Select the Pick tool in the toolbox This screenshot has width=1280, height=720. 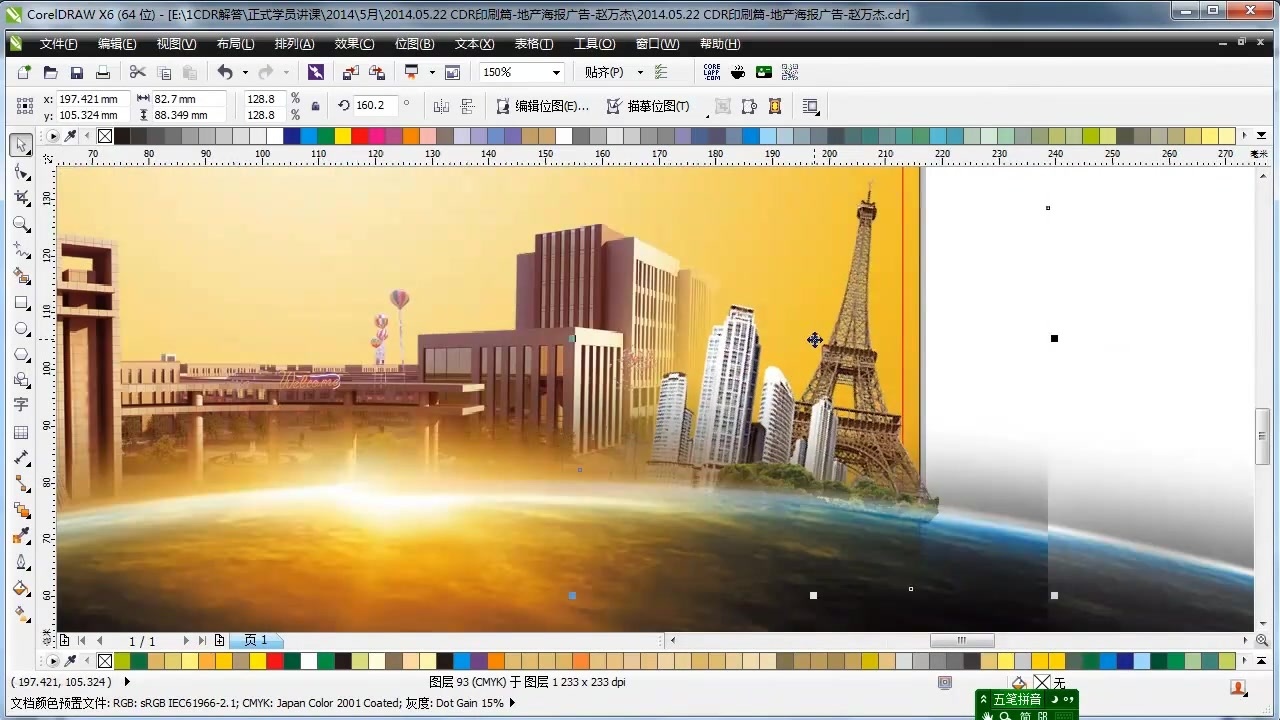click(21, 146)
